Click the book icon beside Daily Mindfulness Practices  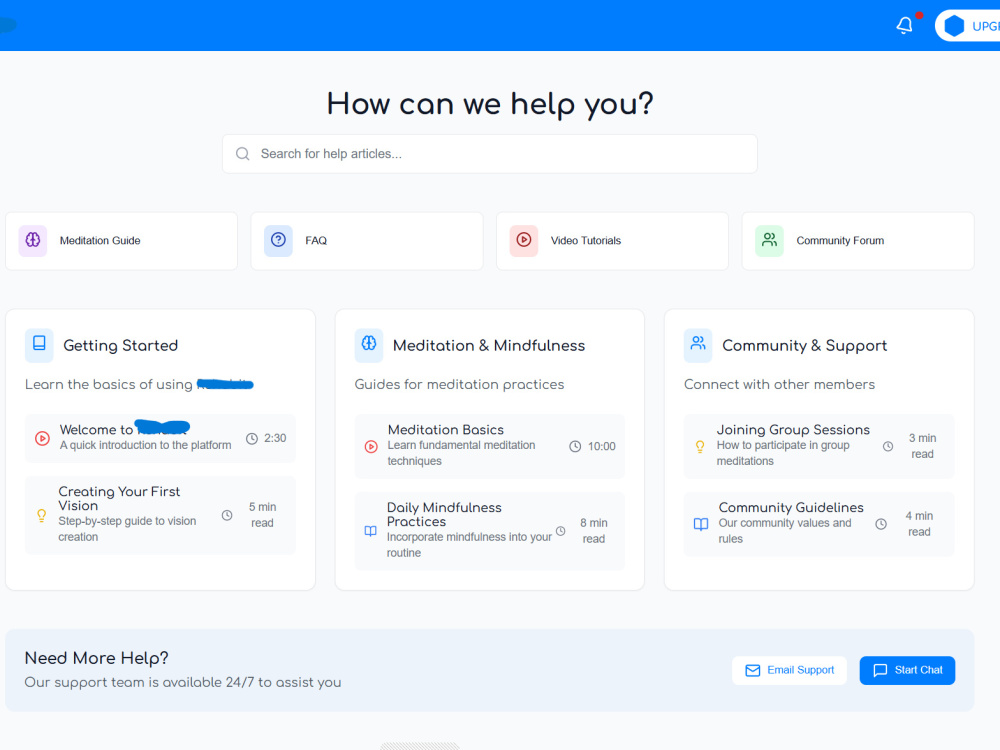coord(371,531)
